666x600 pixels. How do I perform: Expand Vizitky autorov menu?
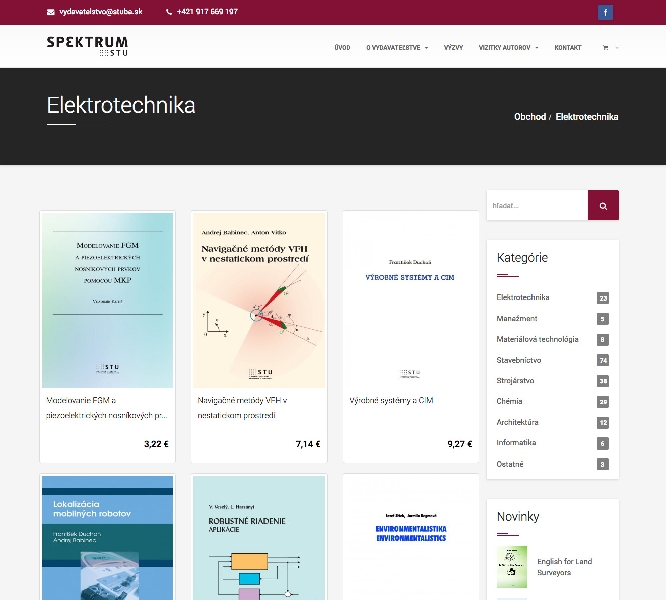pos(508,48)
